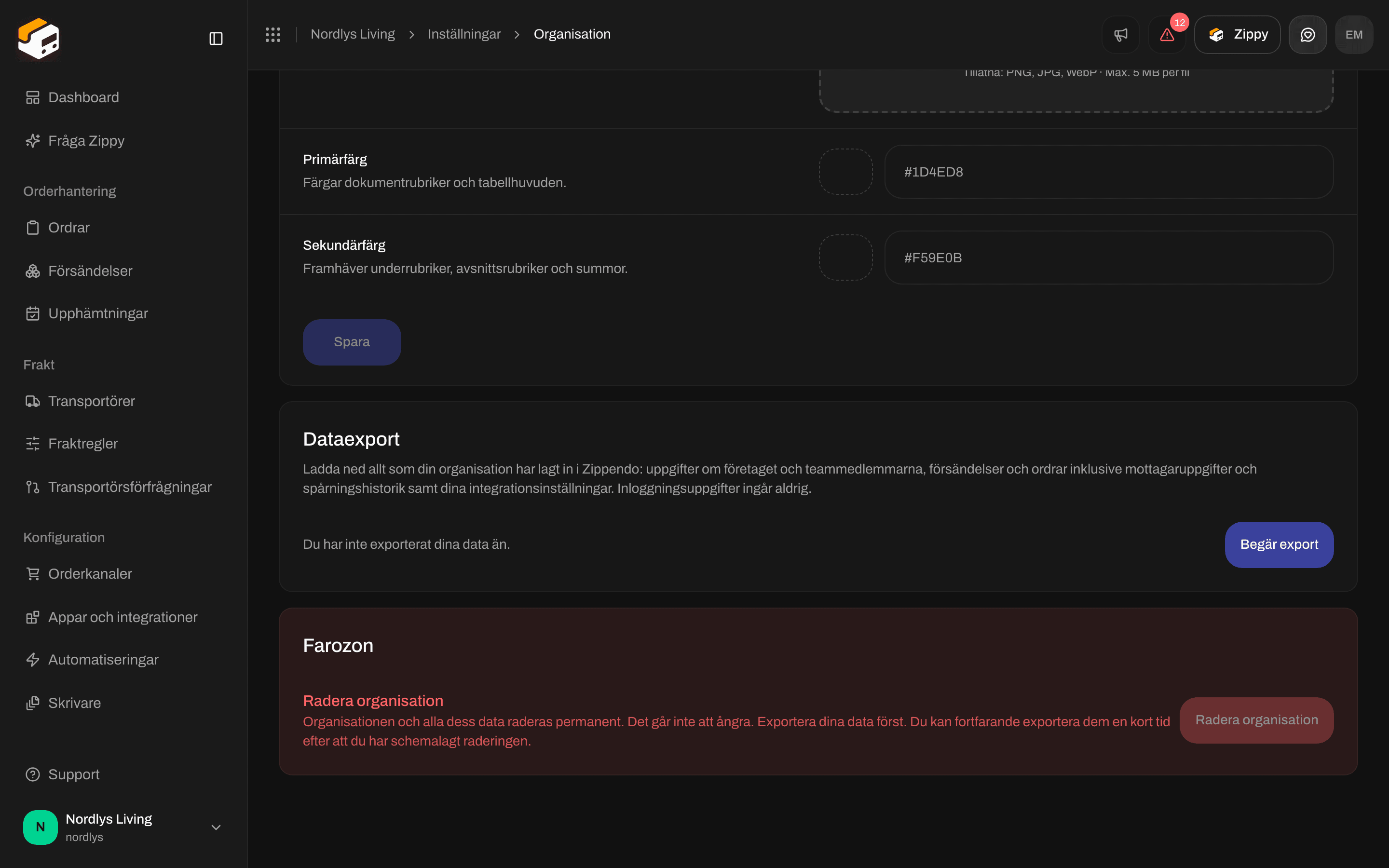Click the Zippendo logo in sidebar
Image resolution: width=1389 pixels, height=868 pixels.
click(x=39, y=39)
